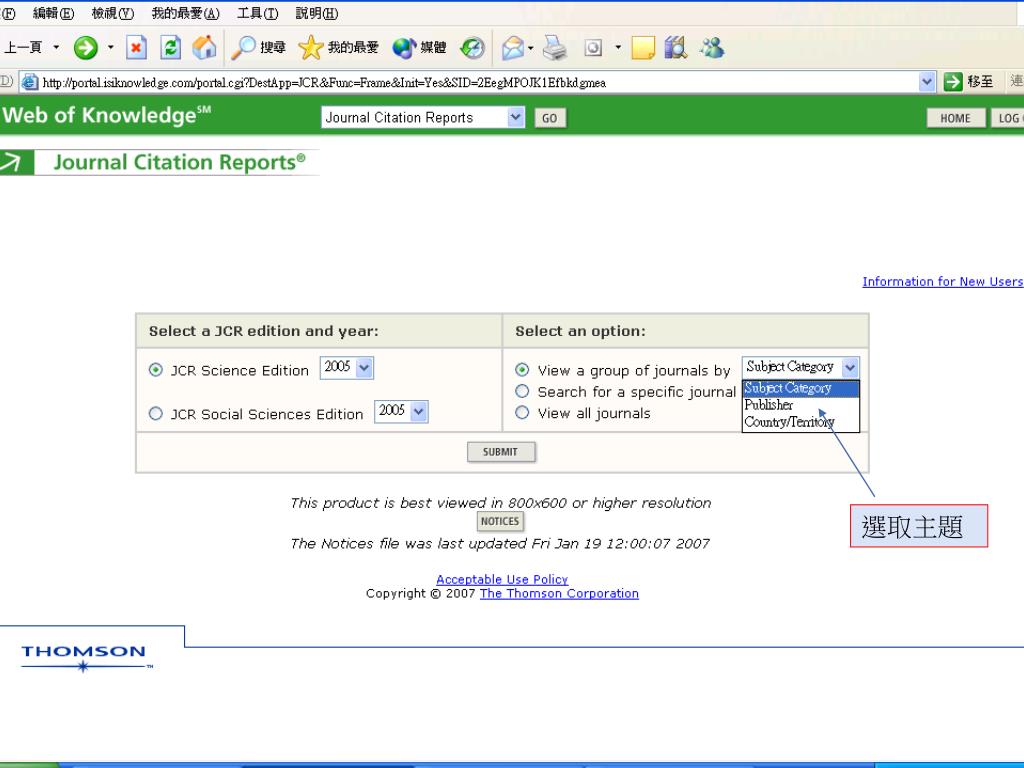1024x768 pixels.
Task: Open the Back button history dropdown arrow
Action: tap(56, 48)
